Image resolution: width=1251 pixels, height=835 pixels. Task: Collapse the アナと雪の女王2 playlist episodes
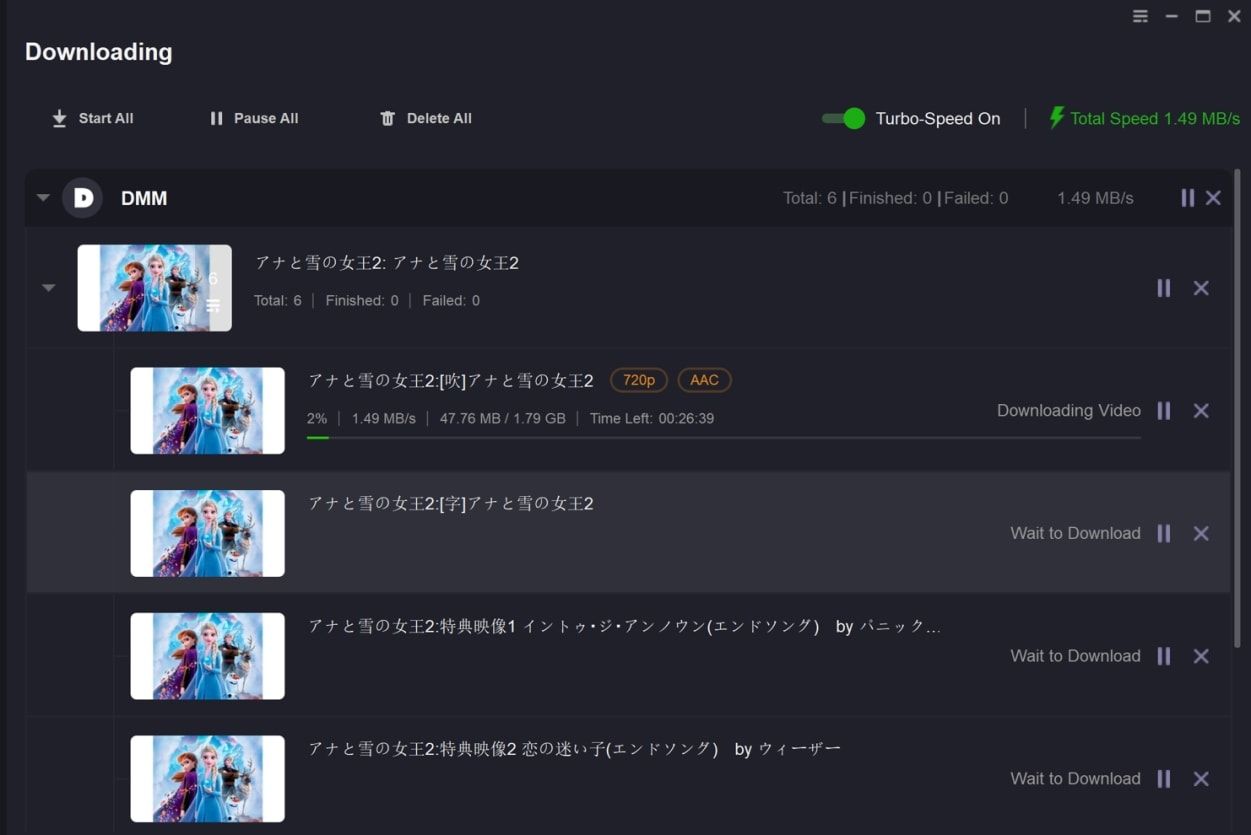[48, 288]
